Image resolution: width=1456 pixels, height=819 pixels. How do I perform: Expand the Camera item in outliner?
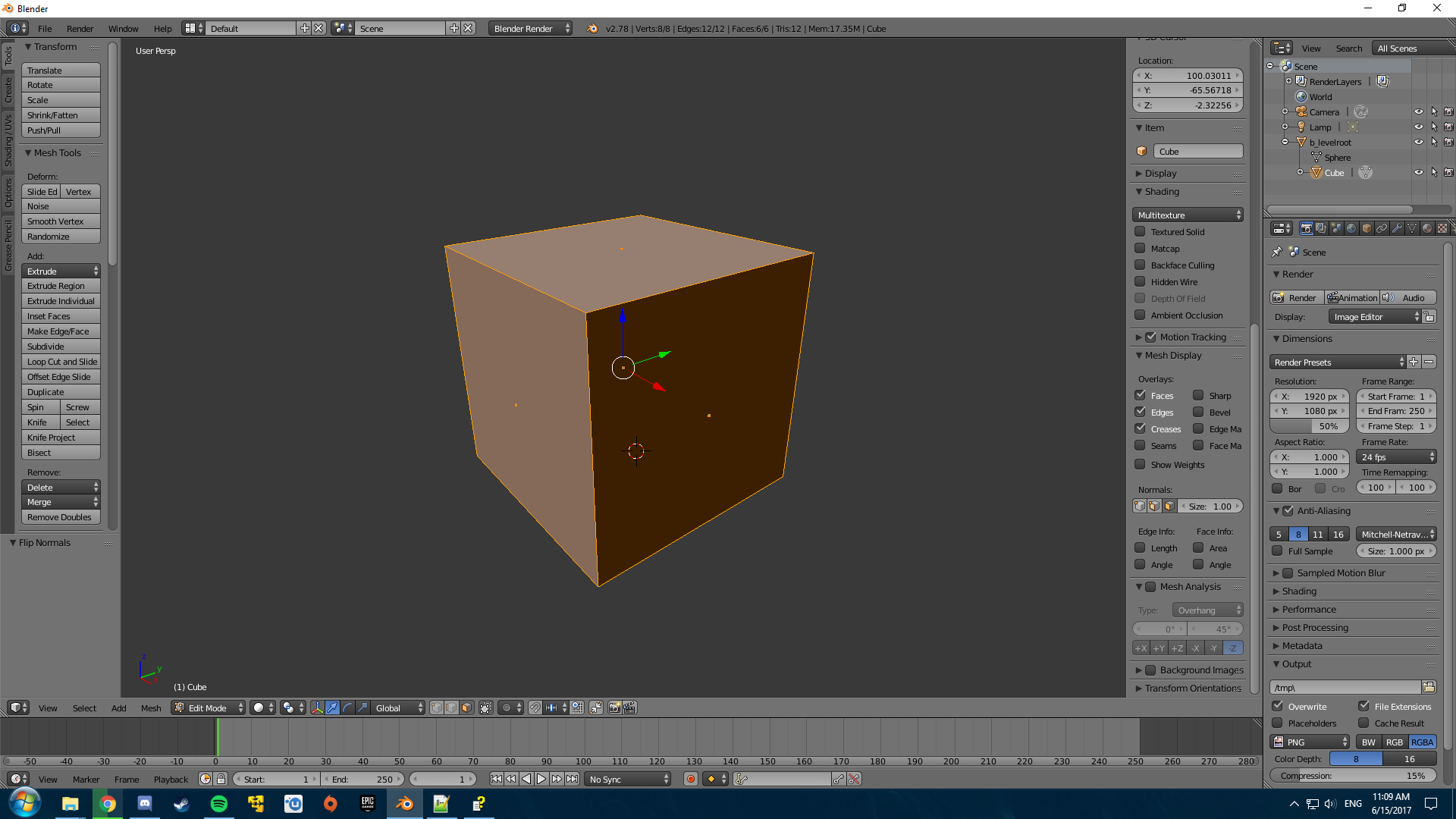coord(1285,111)
